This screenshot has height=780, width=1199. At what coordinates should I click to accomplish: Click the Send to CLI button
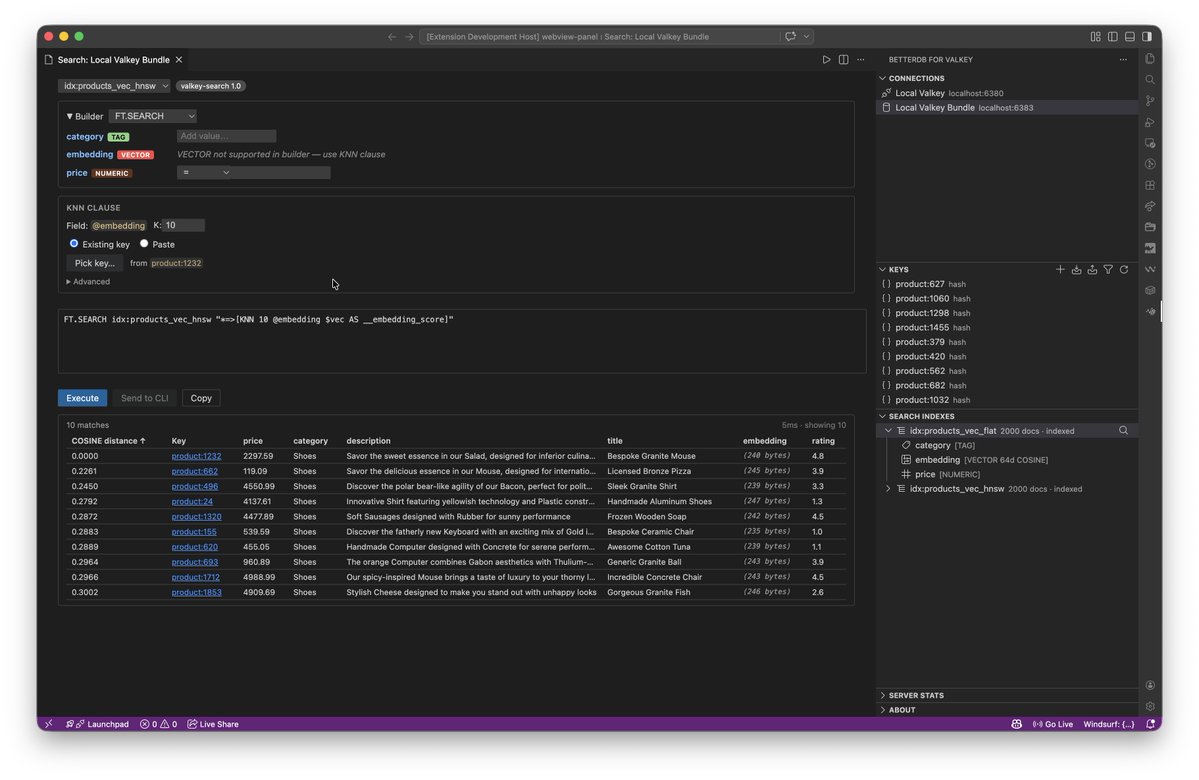click(x=145, y=398)
